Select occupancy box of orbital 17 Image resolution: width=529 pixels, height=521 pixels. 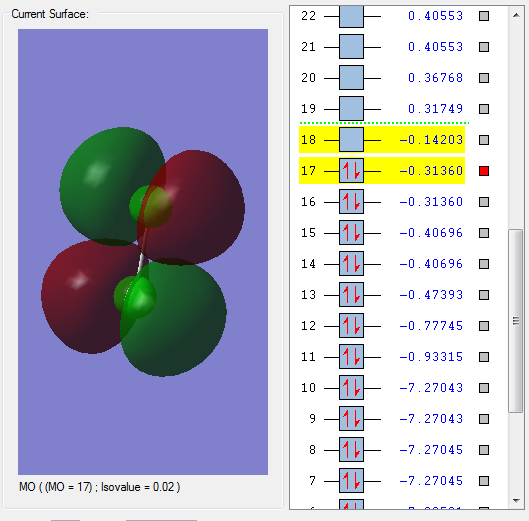pyautogui.click(x=351, y=171)
